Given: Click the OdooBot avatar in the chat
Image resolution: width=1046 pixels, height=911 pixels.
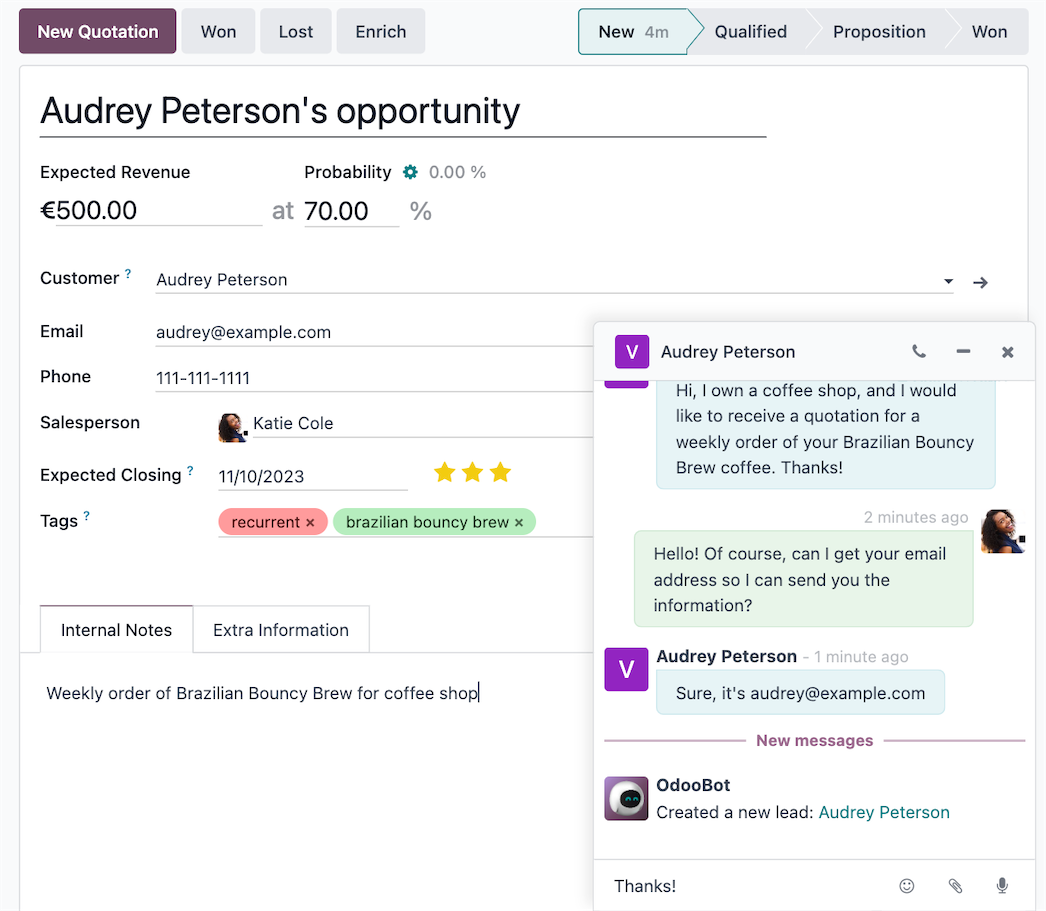Looking at the screenshot, I should 626,798.
